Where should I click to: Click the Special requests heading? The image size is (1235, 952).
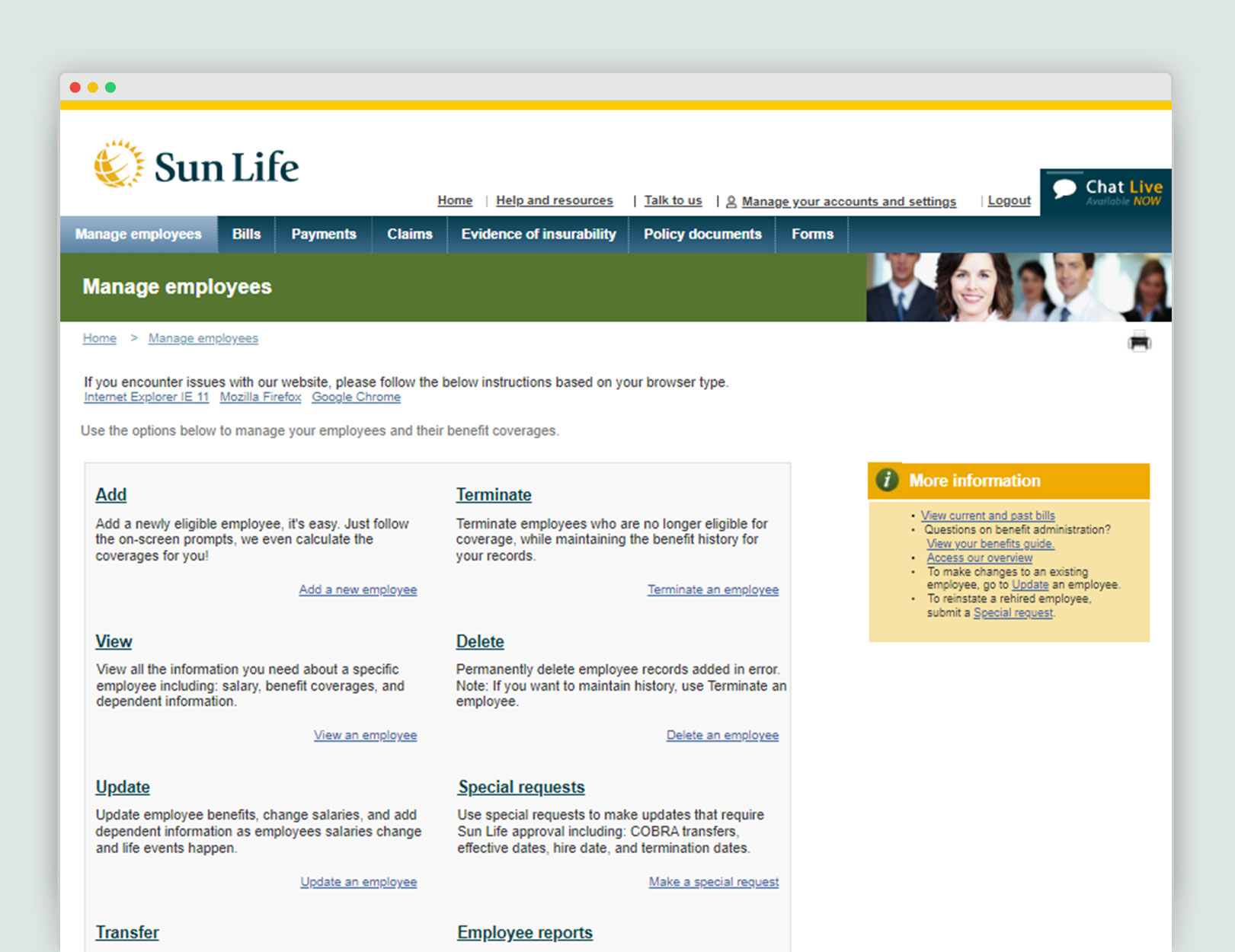(x=522, y=787)
